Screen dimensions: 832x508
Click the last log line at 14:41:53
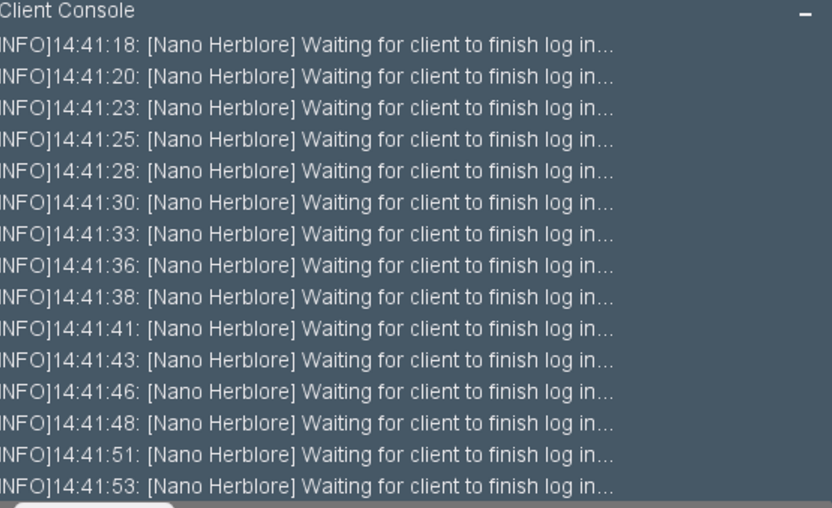tap(307, 487)
